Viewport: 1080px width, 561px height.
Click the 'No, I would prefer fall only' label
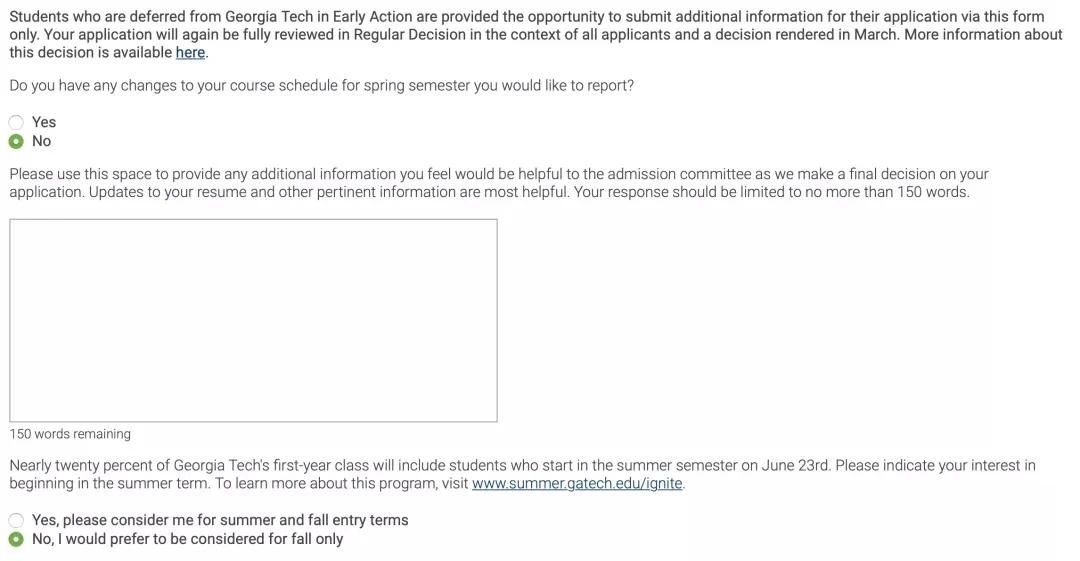[x=187, y=539]
